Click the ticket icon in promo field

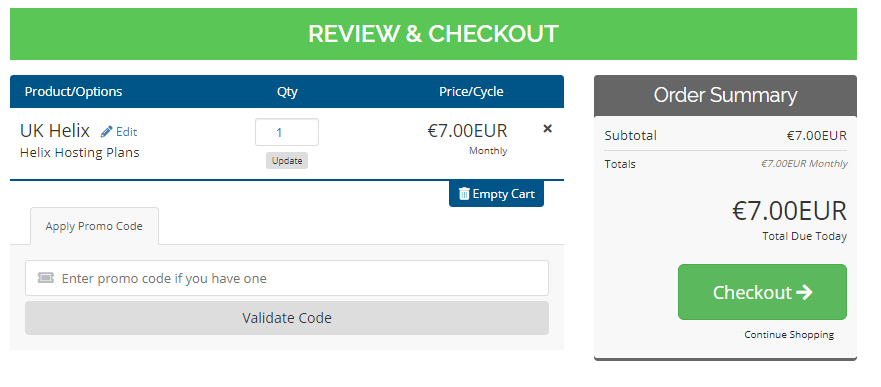click(46, 277)
